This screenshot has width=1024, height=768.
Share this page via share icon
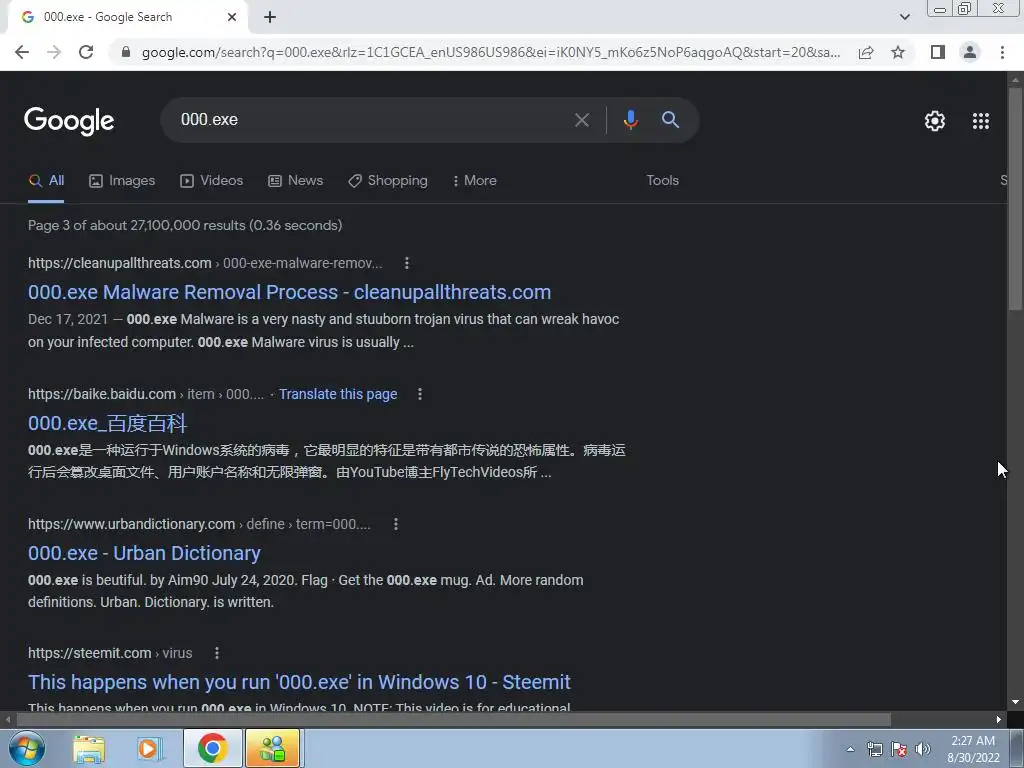tap(866, 52)
